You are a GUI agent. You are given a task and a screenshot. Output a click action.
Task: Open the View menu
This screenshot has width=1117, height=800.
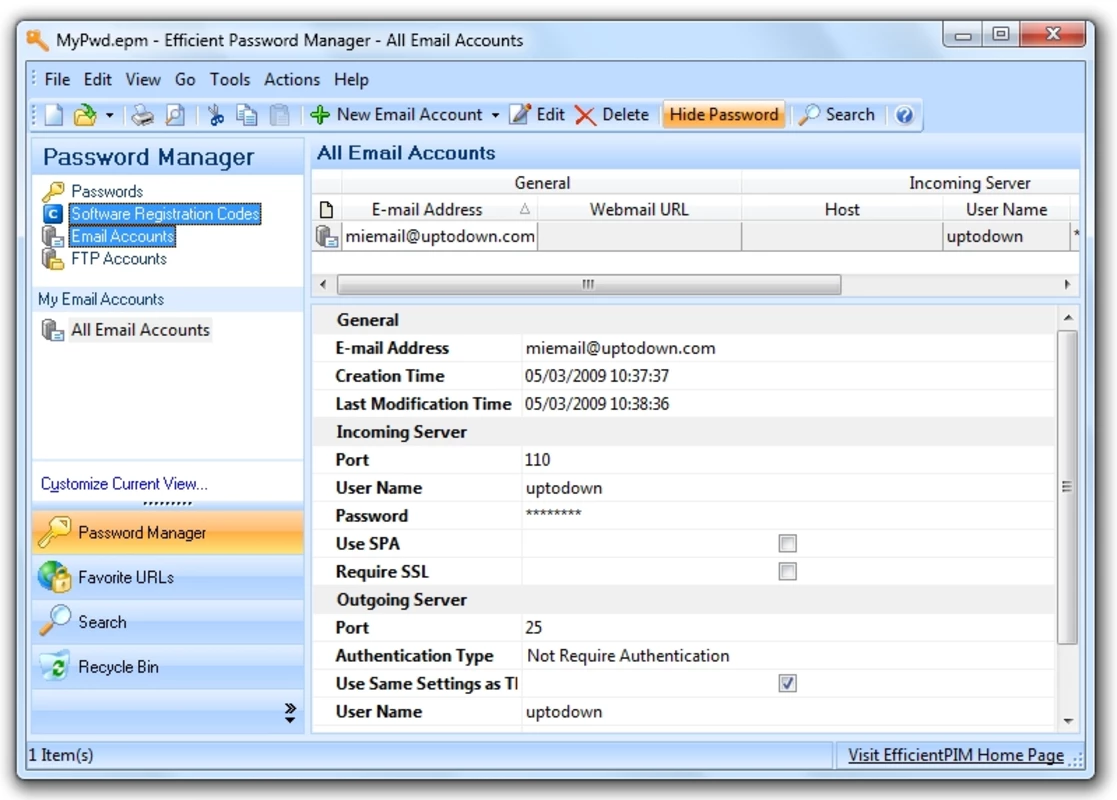click(x=143, y=79)
